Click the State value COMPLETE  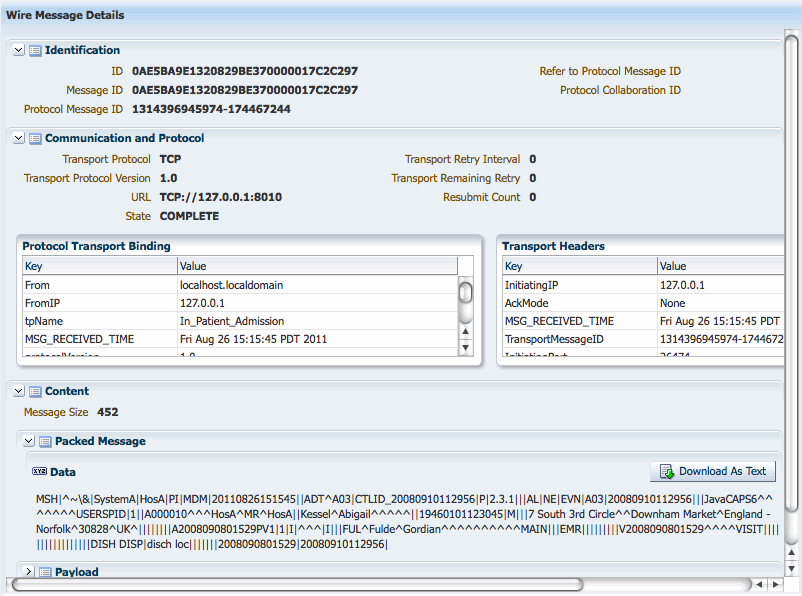[x=189, y=216]
